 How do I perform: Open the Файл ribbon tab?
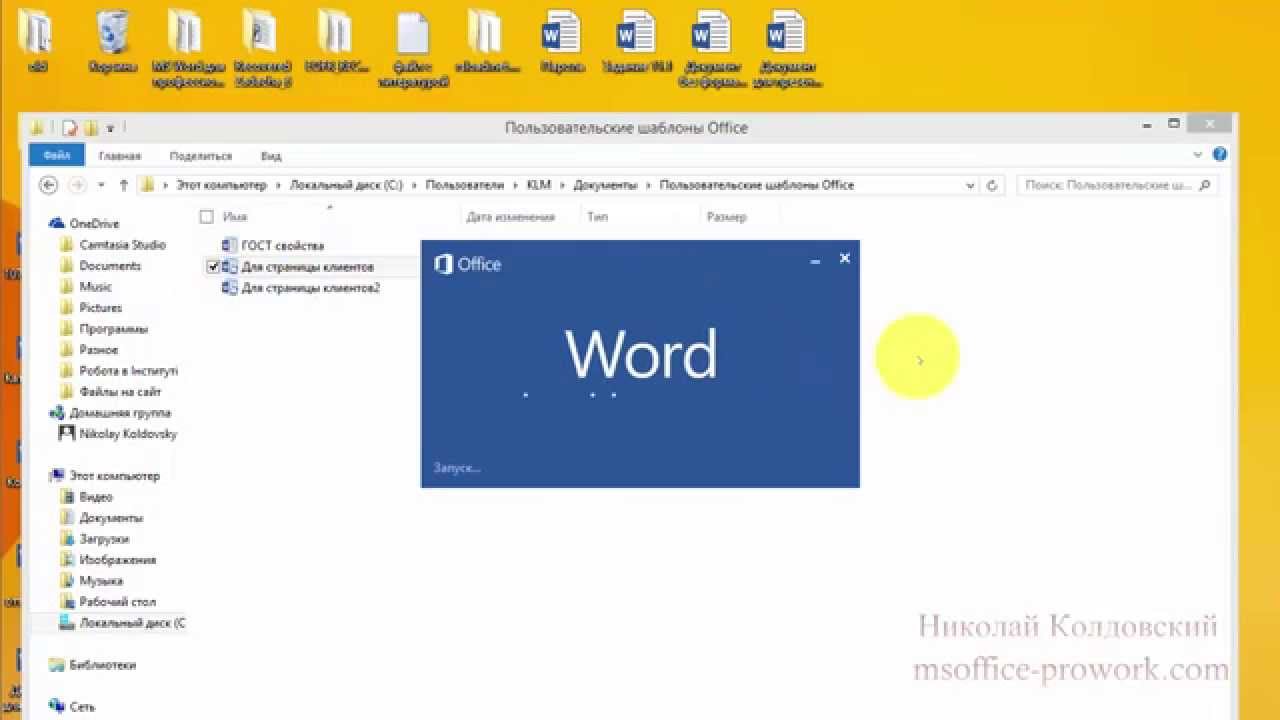[x=57, y=155]
